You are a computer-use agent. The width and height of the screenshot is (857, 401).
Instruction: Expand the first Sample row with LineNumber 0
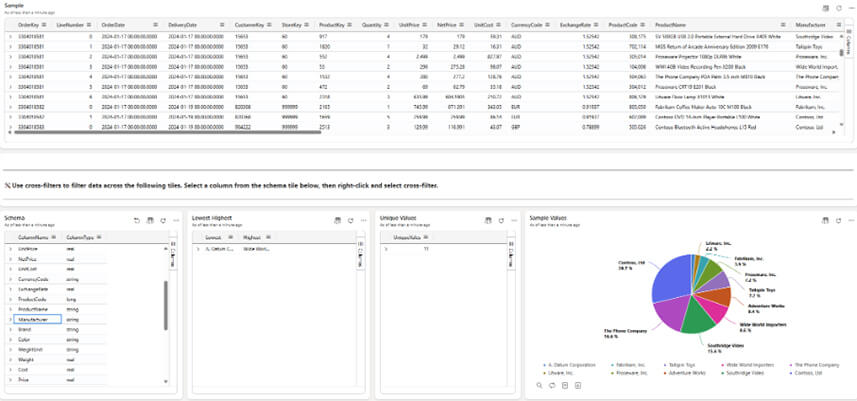(x=10, y=36)
